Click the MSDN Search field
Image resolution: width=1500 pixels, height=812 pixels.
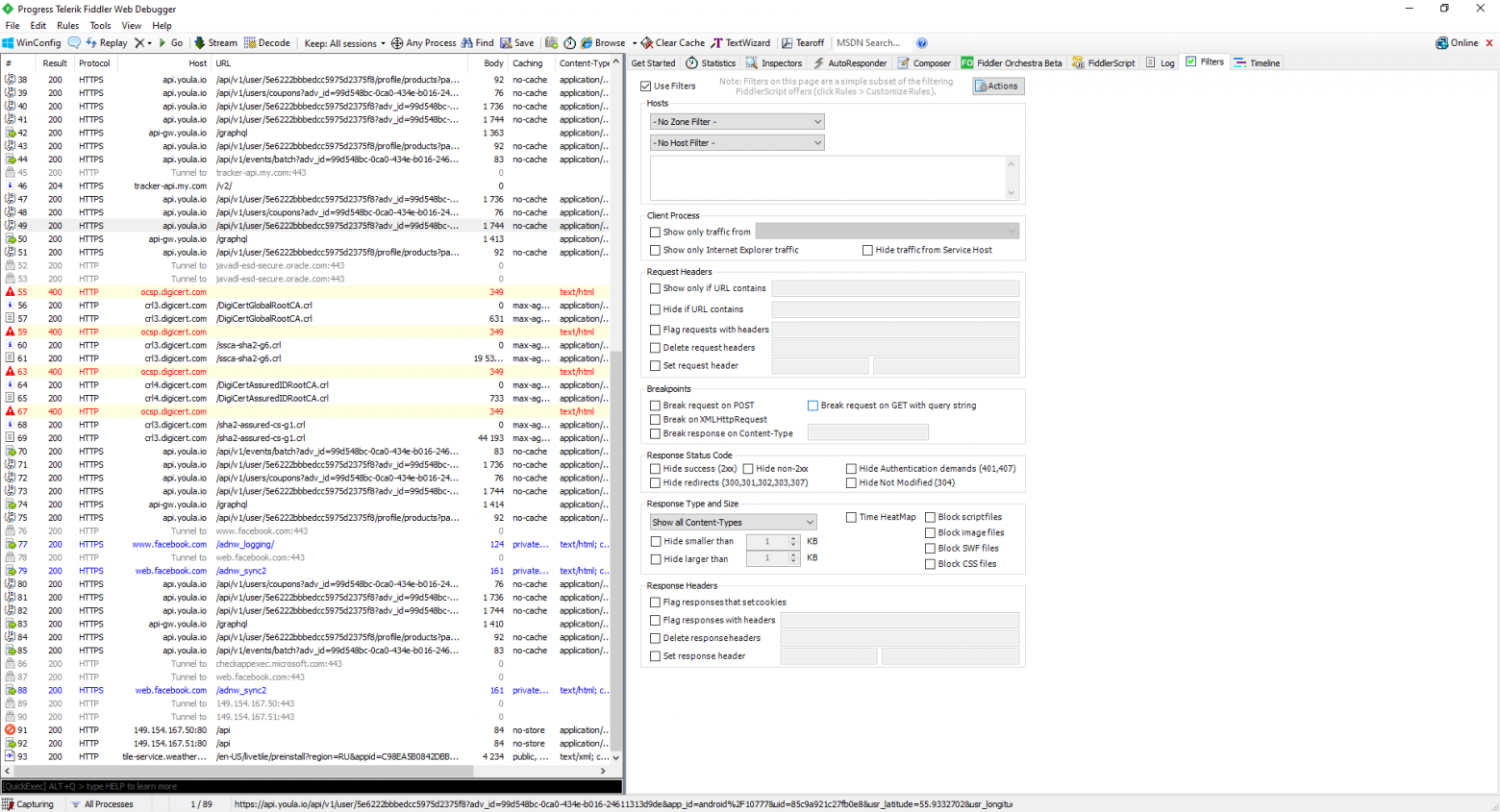(x=871, y=42)
